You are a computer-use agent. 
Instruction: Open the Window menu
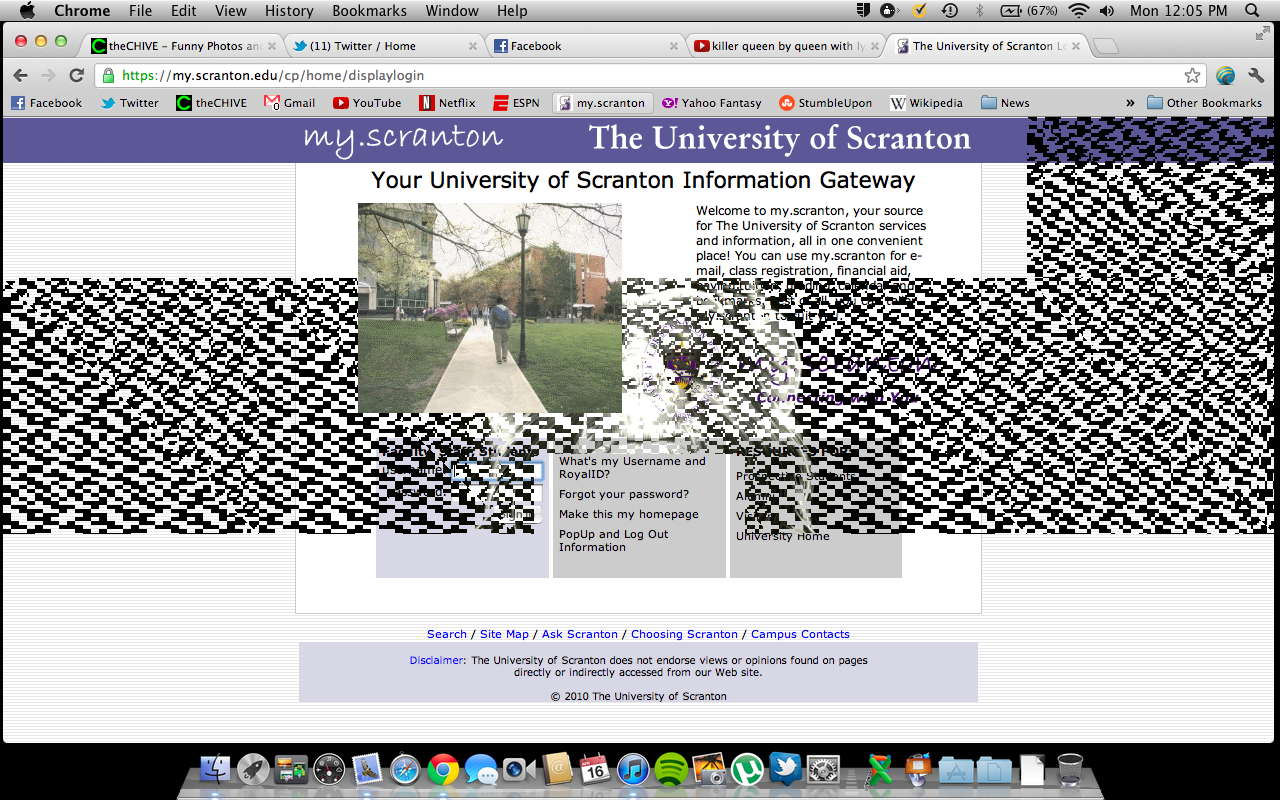pos(452,11)
